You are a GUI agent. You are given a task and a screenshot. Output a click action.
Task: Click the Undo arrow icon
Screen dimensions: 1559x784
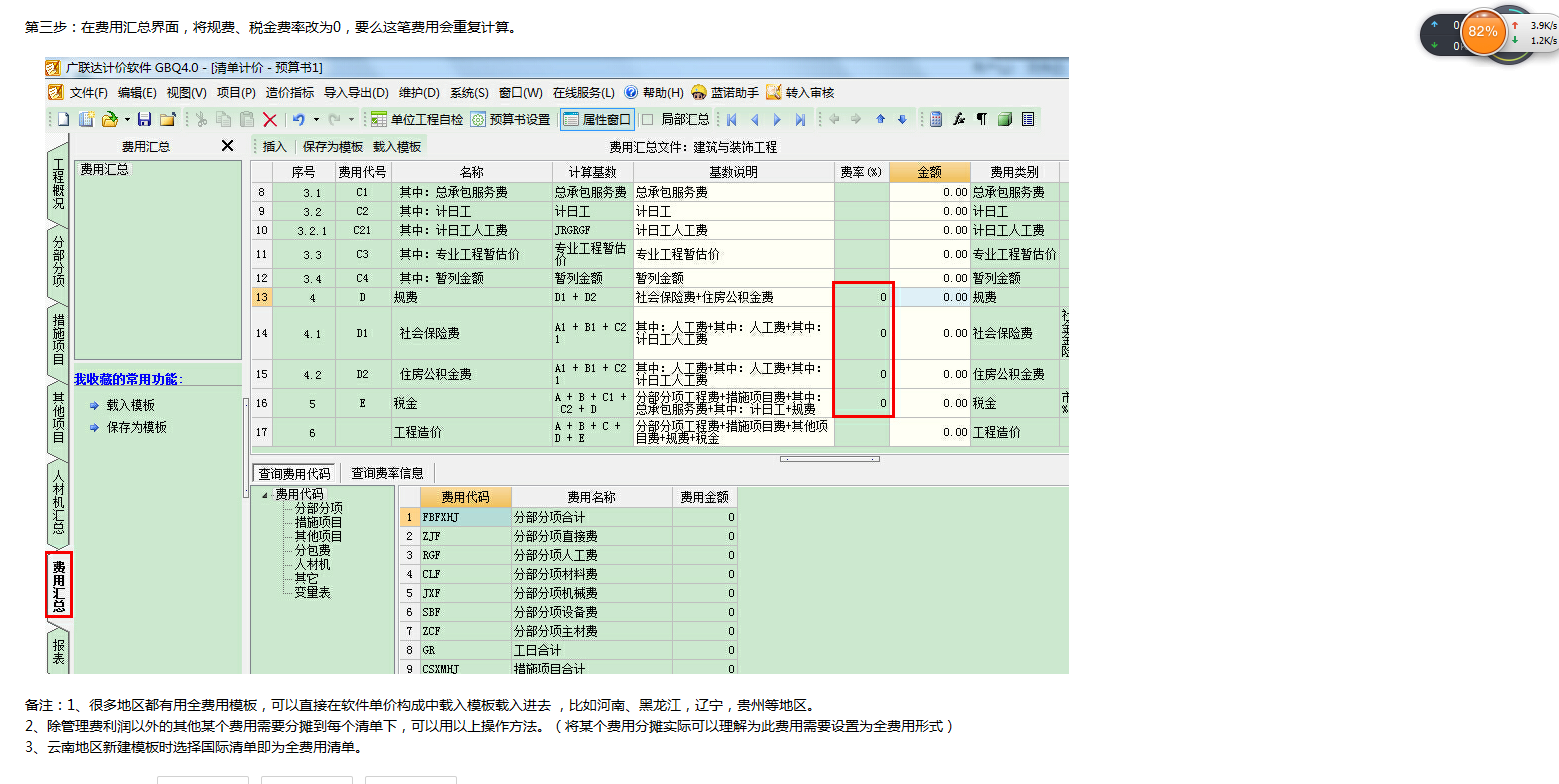299,119
